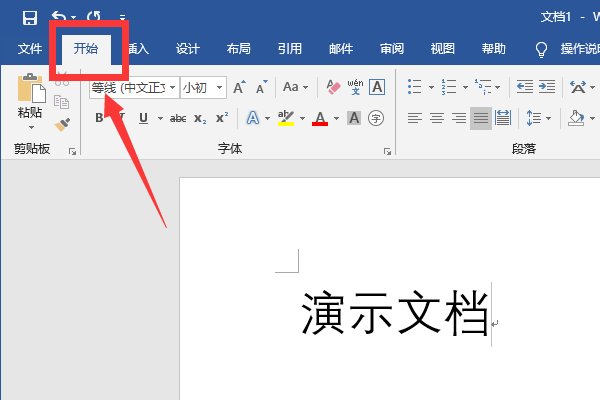600x400 pixels.
Task: Open the wén phonetic guide
Action: tap(355, 87)
